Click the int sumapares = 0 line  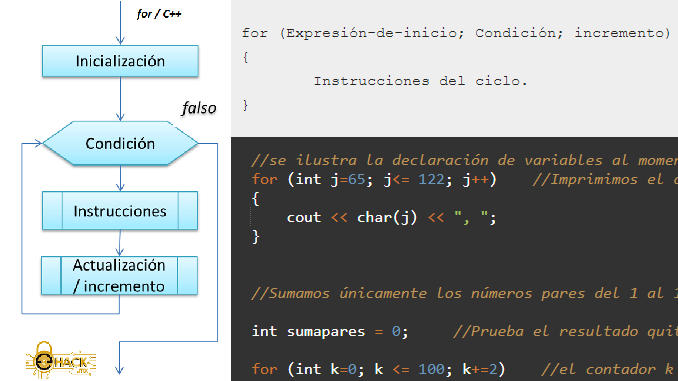[330, 332]
